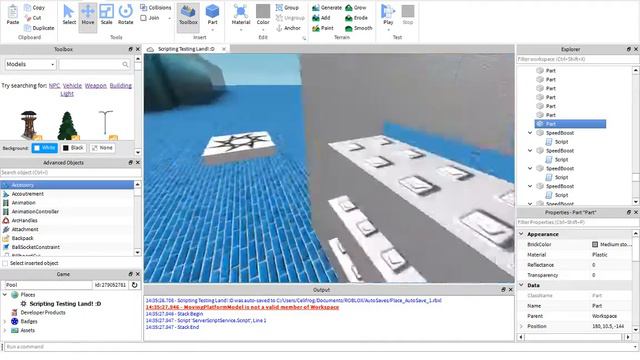The height and width of the screenshot is (360, 640).
Task: Click the Cut button
Action: (33, 18)
